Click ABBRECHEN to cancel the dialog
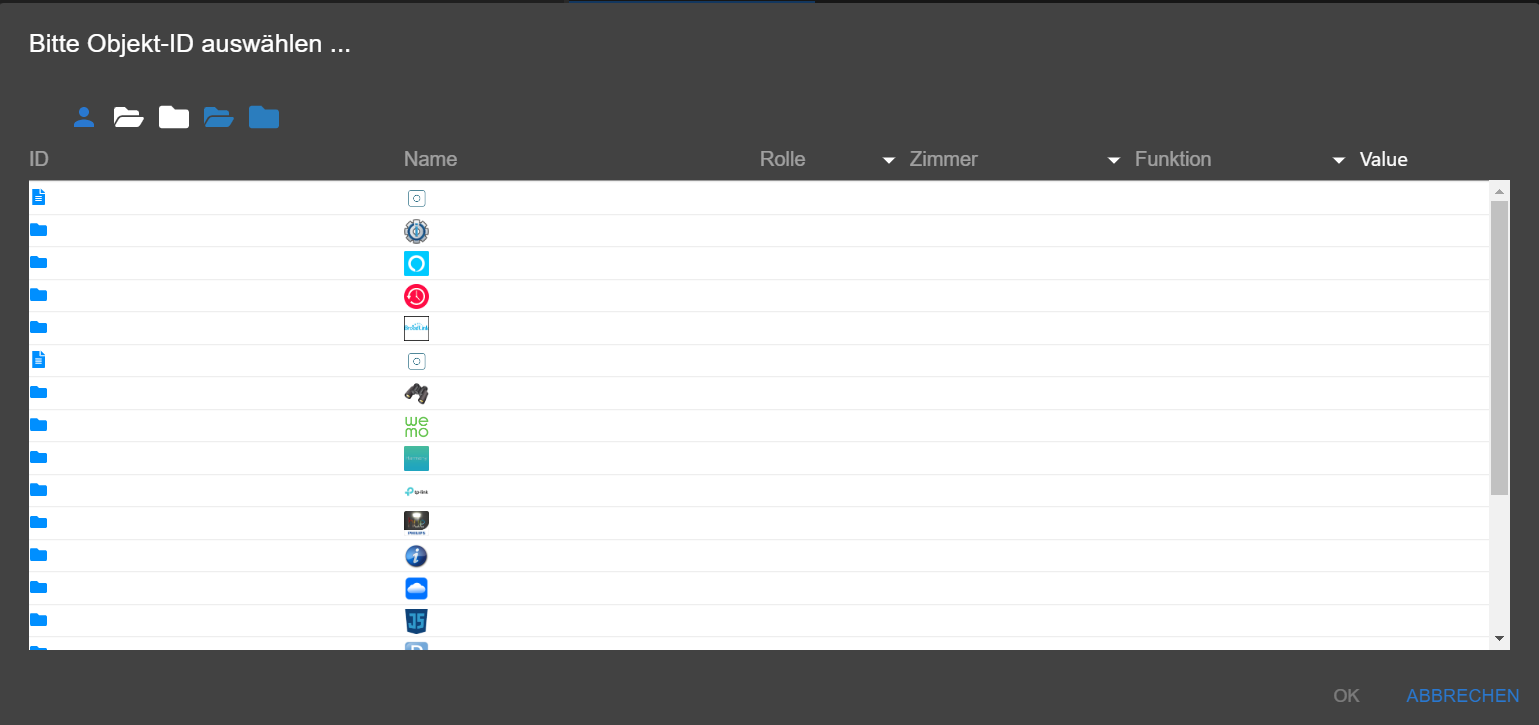 [1463, 696]
